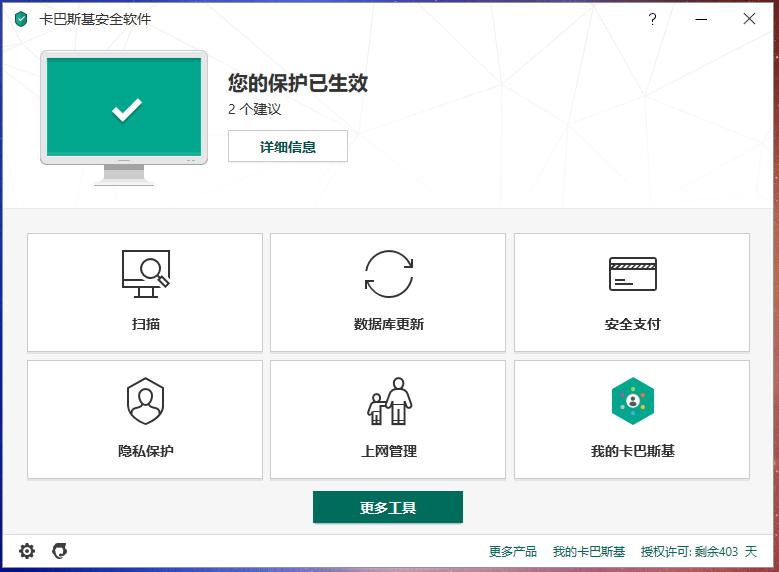Open the Scan (扫描) computer icon
The image size is (779, 572).
tap(146, 274)
